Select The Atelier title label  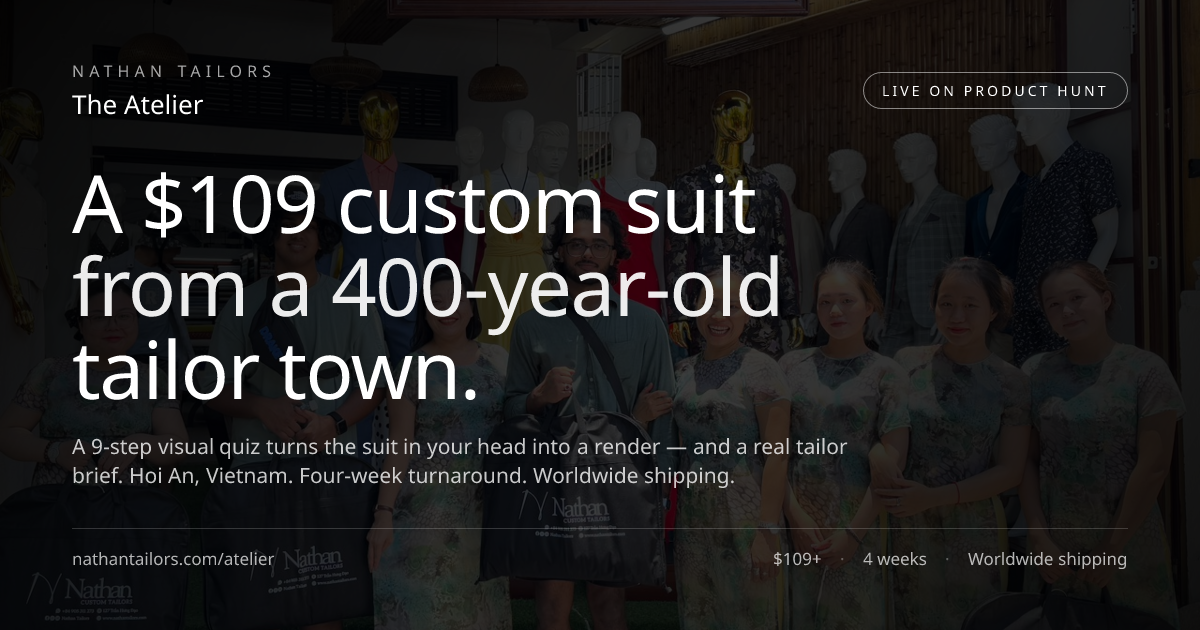[137, 104]
